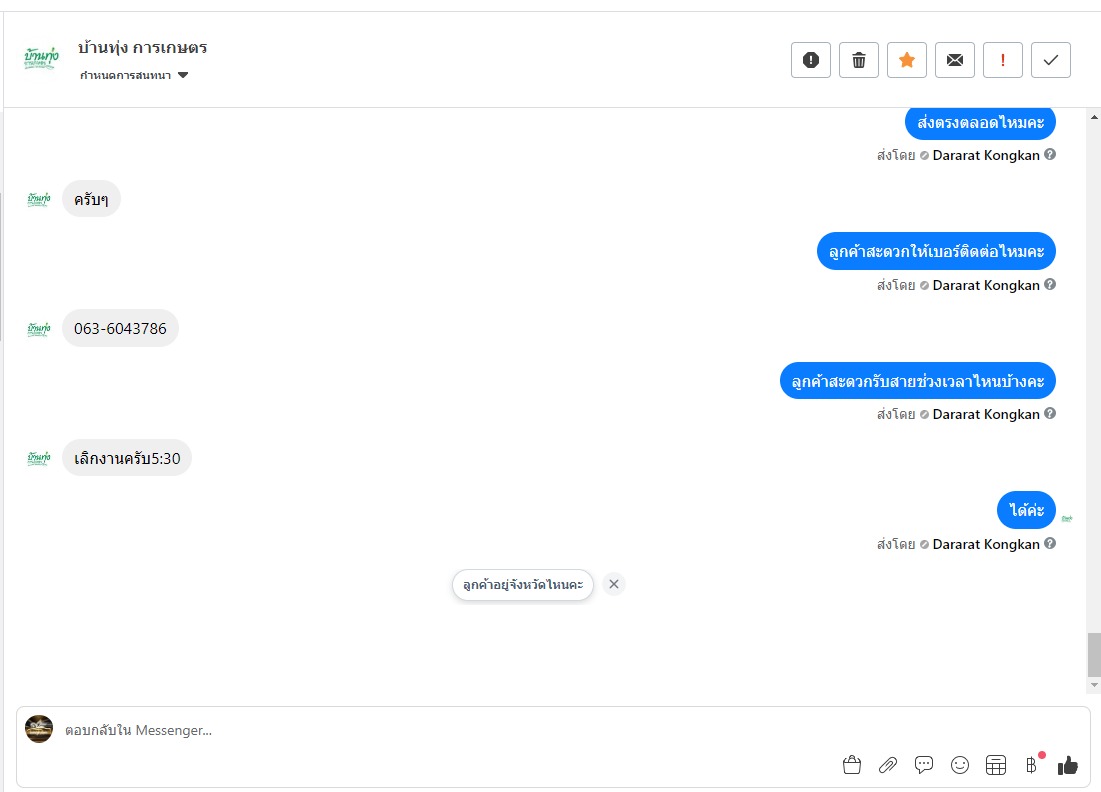
Task: Open the shopping bag products icon
Action: point(852,765)
